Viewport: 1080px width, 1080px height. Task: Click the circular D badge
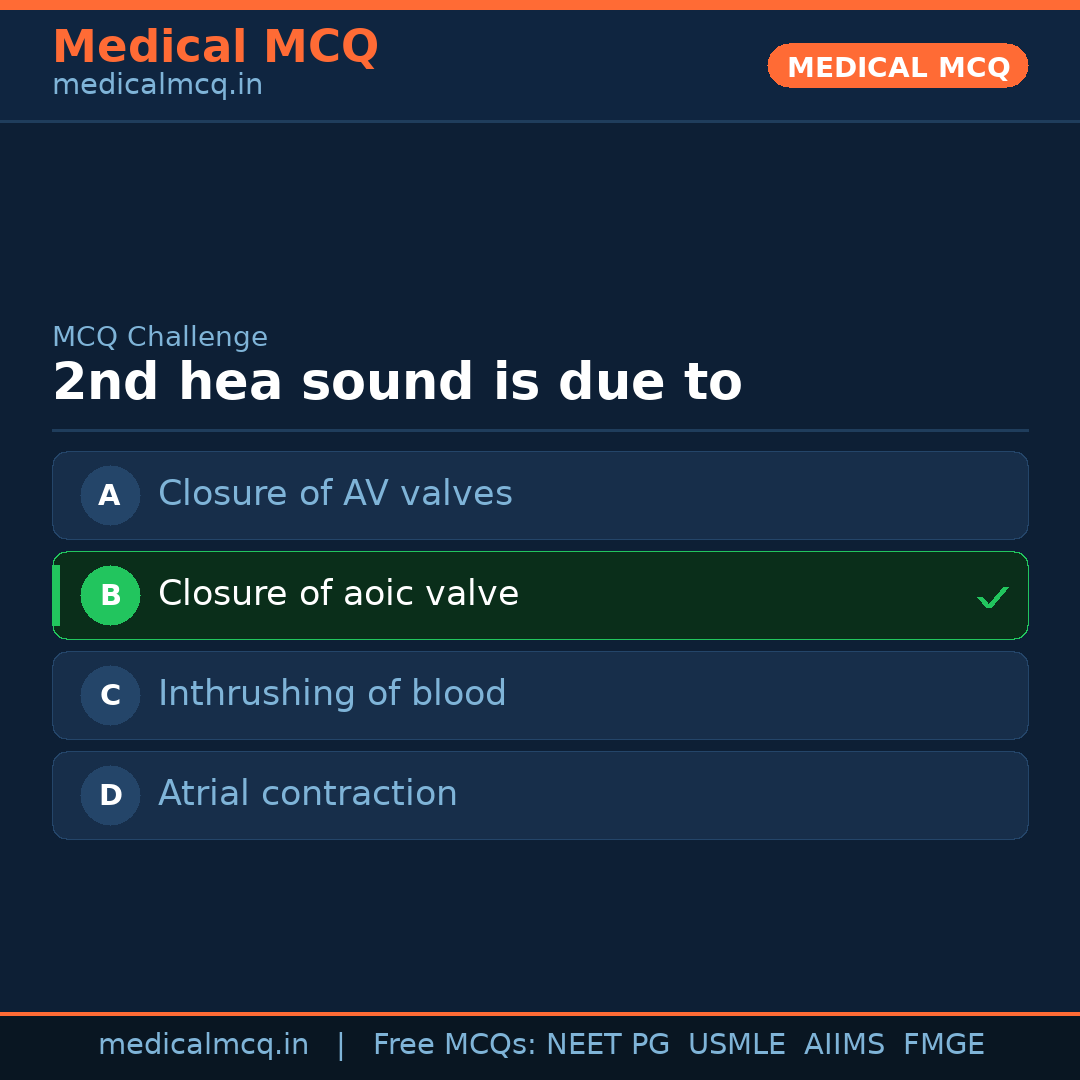tap(110, 795)
